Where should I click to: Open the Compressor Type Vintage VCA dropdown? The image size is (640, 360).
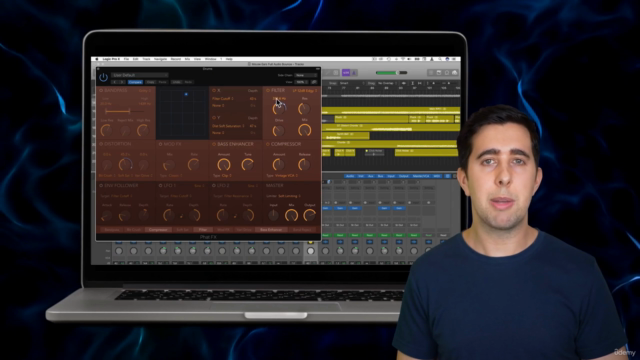287,176
